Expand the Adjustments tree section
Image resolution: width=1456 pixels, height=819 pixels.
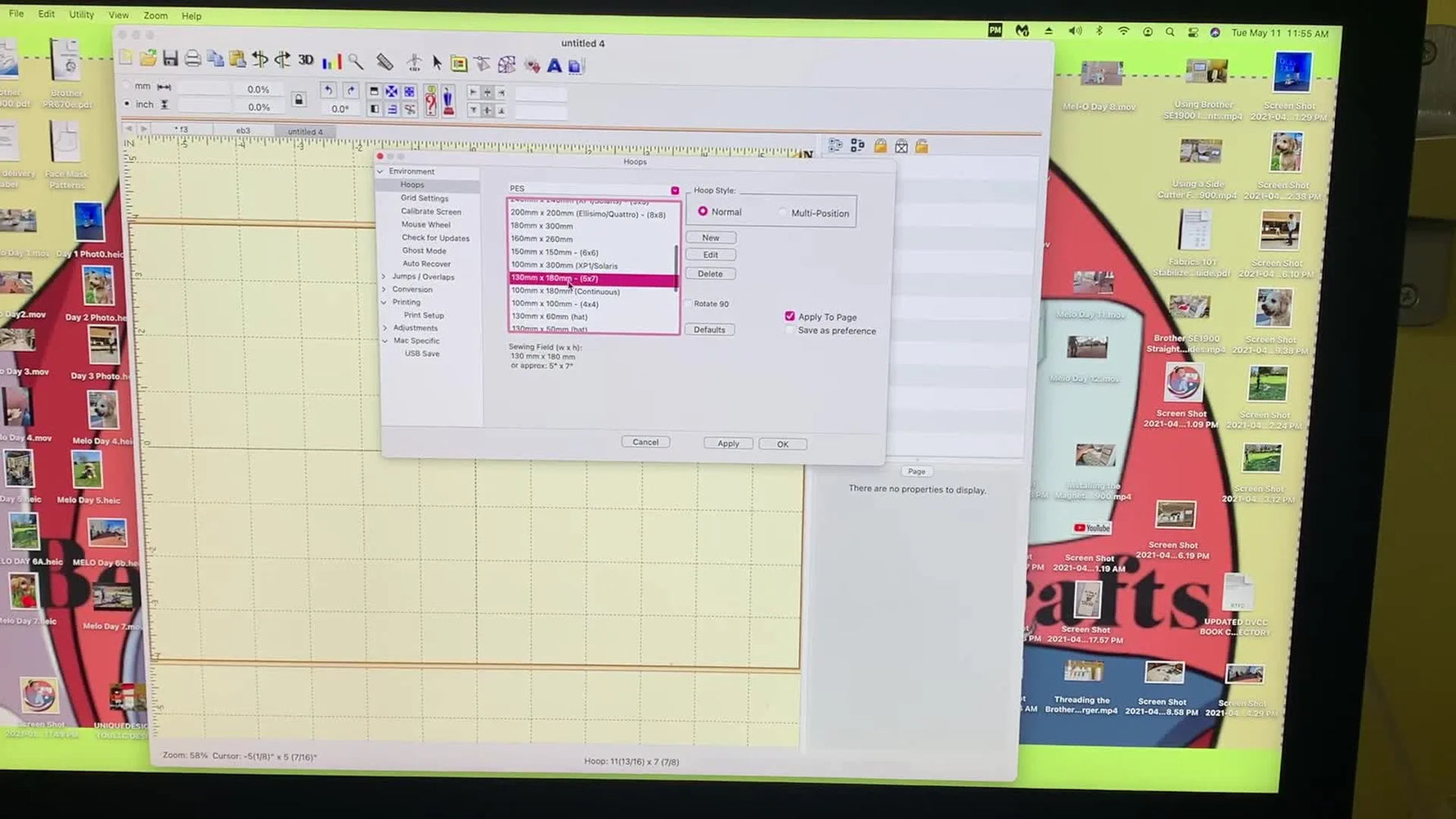(385, 327)
